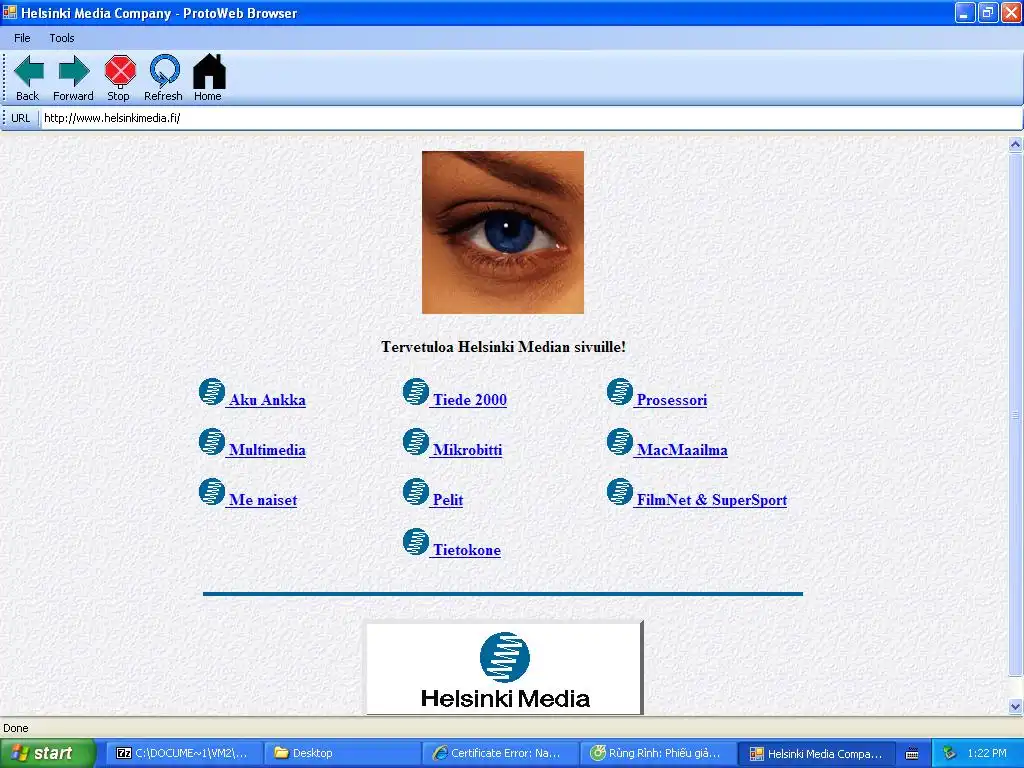
Task: Open the Multimedia link
Action: [267, 450]
